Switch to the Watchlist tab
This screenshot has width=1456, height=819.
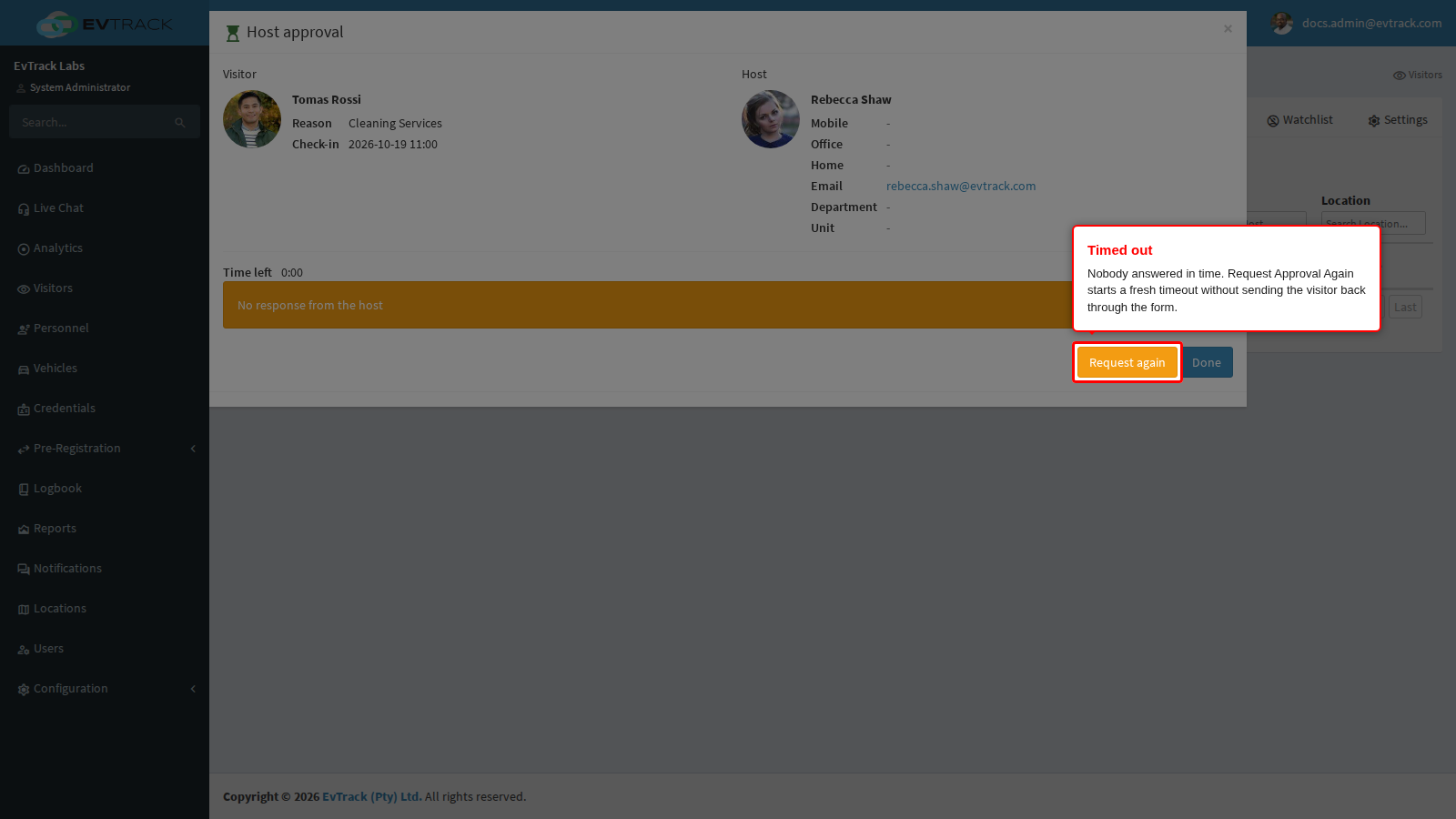pos(1299,120)
